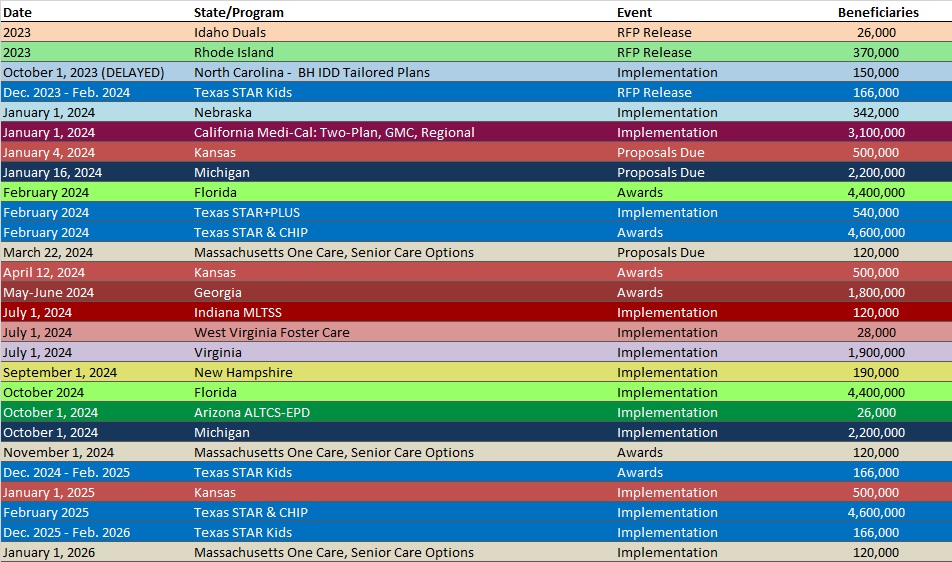This screenshot has height=562, width=952.
Task: Click the September 1, 2024 date
Action: (60, 373)
